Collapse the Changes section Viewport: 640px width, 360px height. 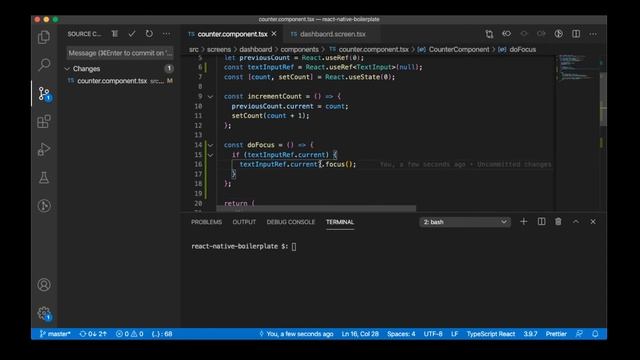tap(67, 69)
